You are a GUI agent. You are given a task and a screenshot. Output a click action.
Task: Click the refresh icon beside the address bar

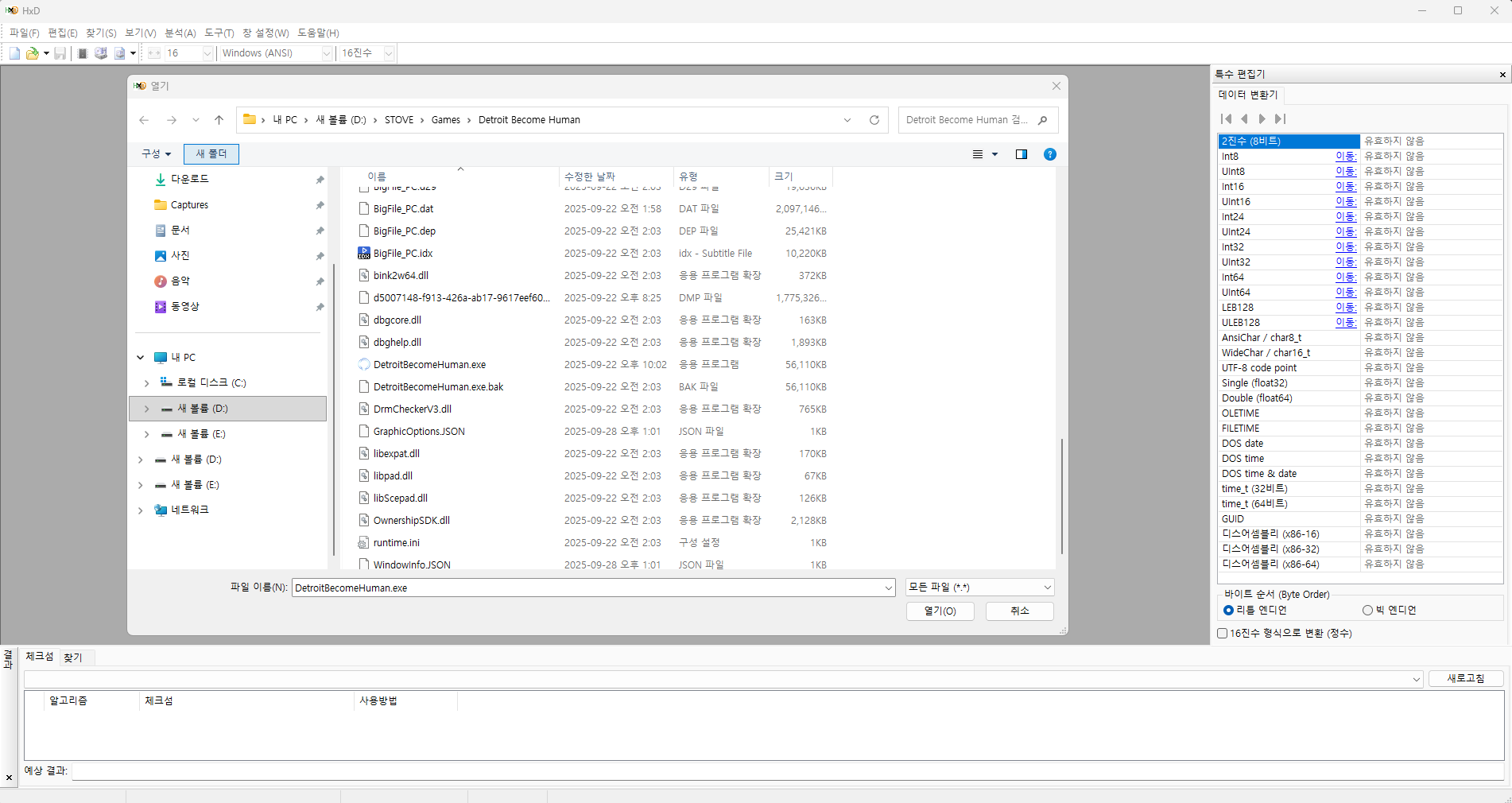[x=874, y=120]
